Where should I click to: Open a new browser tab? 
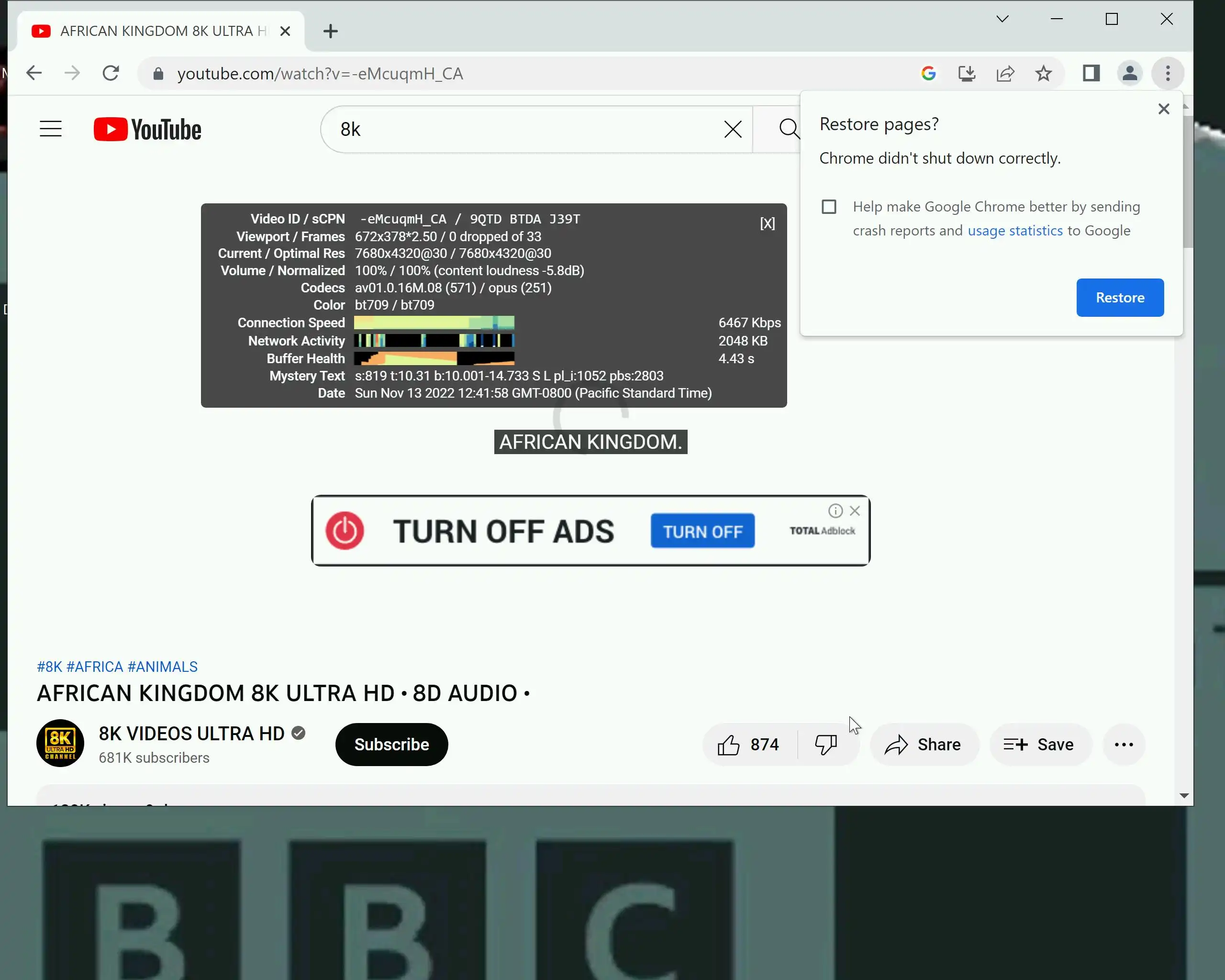(331, 31)
